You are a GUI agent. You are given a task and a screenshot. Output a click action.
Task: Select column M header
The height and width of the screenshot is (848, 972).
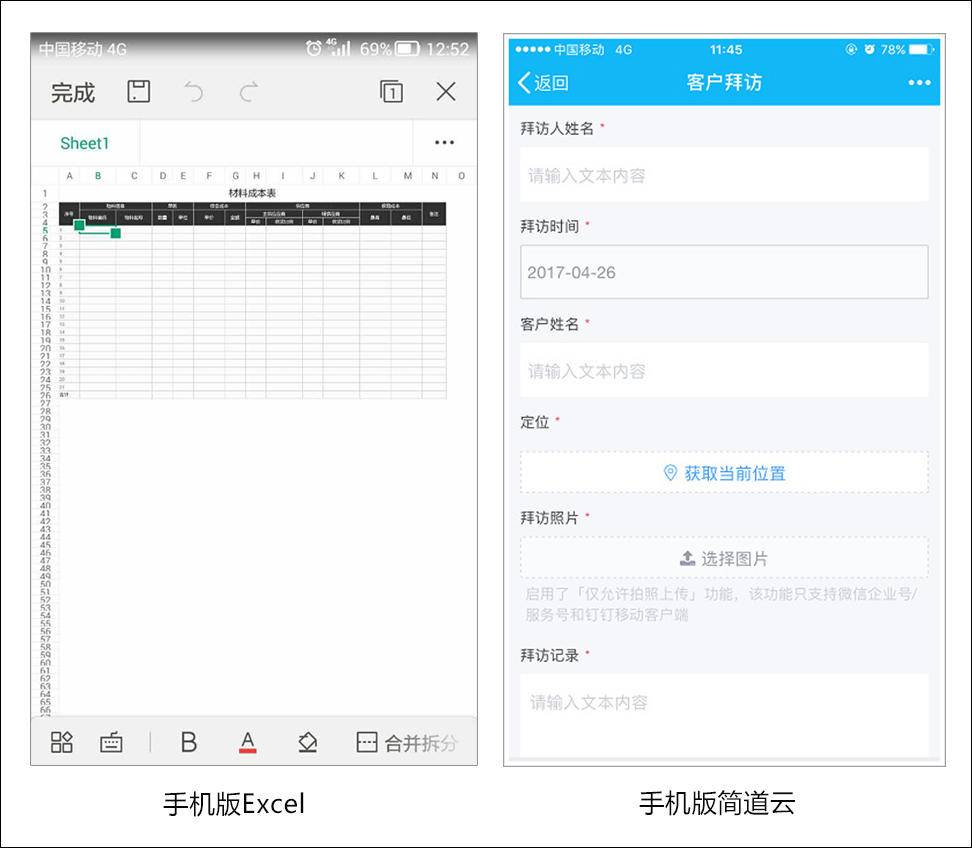[x=407, y=176]
